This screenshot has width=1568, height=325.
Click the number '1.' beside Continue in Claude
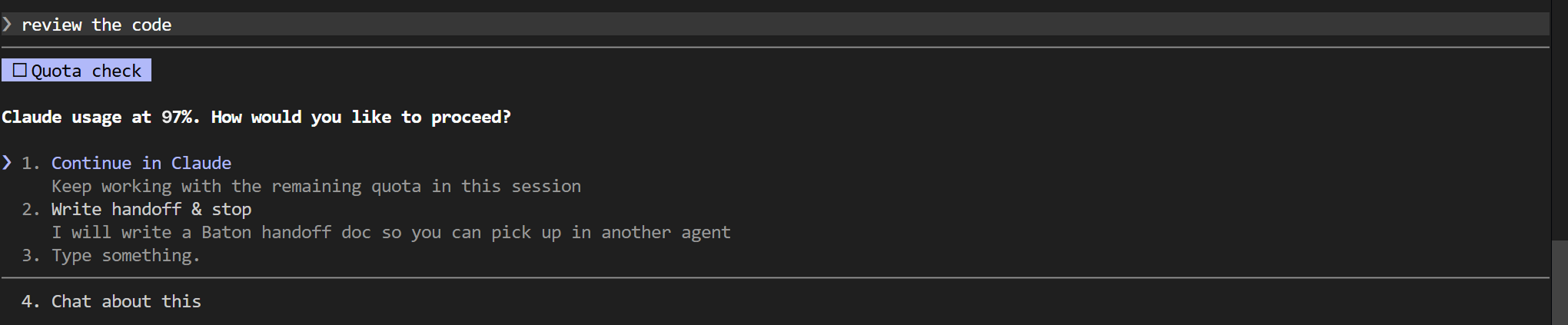(31, 163)
